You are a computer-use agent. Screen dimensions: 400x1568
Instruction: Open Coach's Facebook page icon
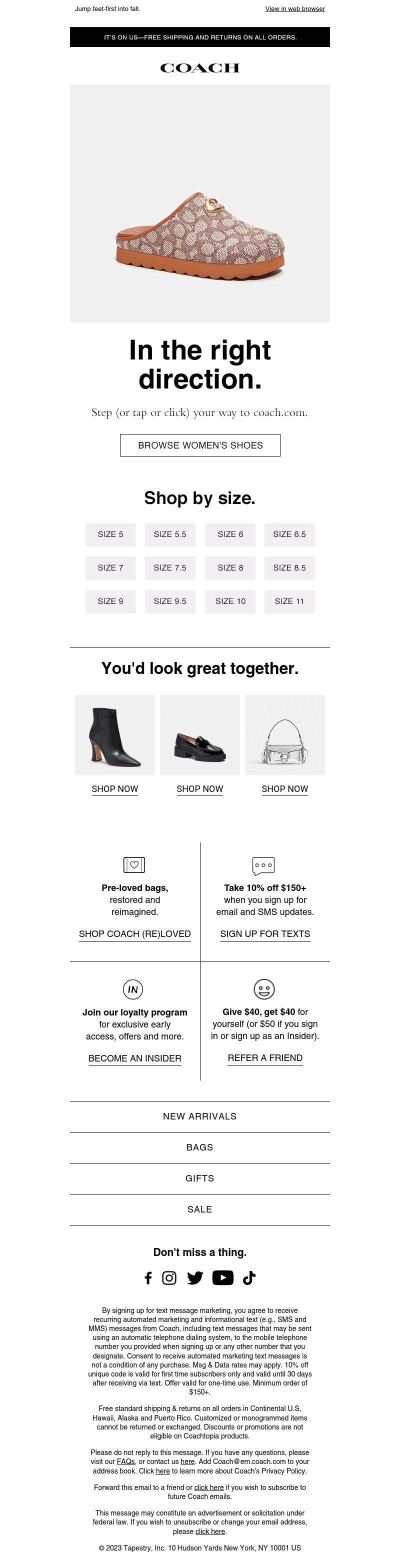(148, 1277)
